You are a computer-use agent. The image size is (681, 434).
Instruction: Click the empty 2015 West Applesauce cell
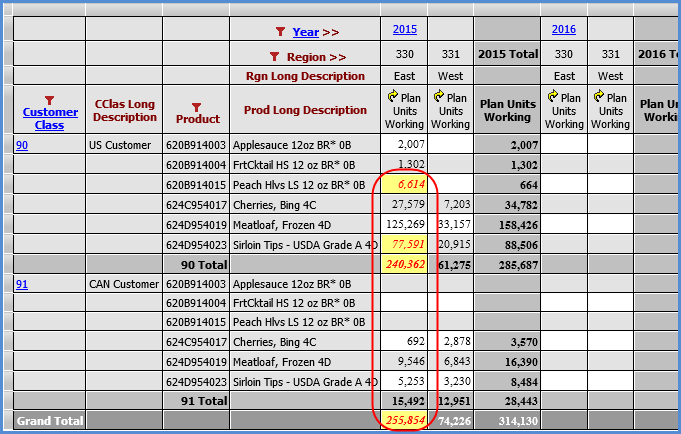click(x=450, y=146)
